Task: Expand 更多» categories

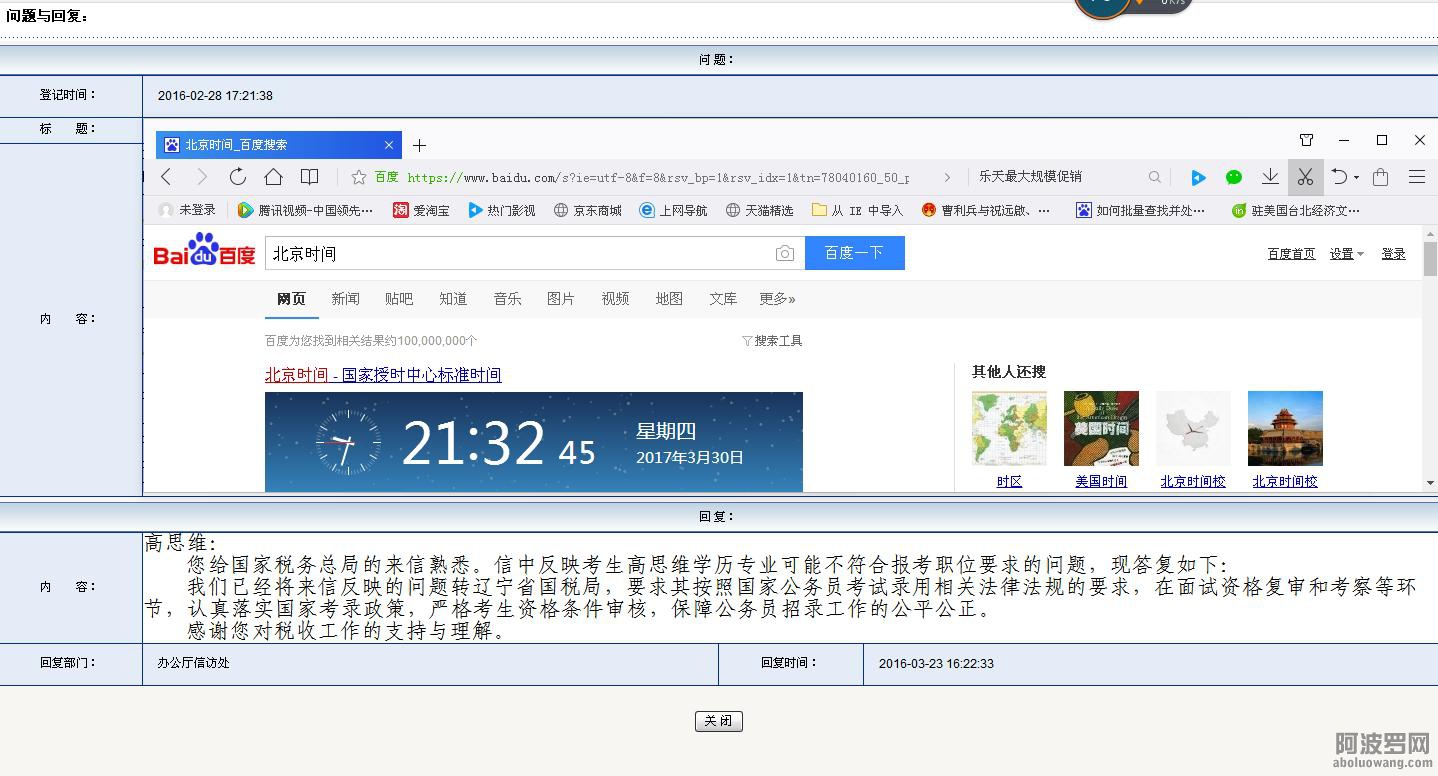Action: [x=777, y=299]
